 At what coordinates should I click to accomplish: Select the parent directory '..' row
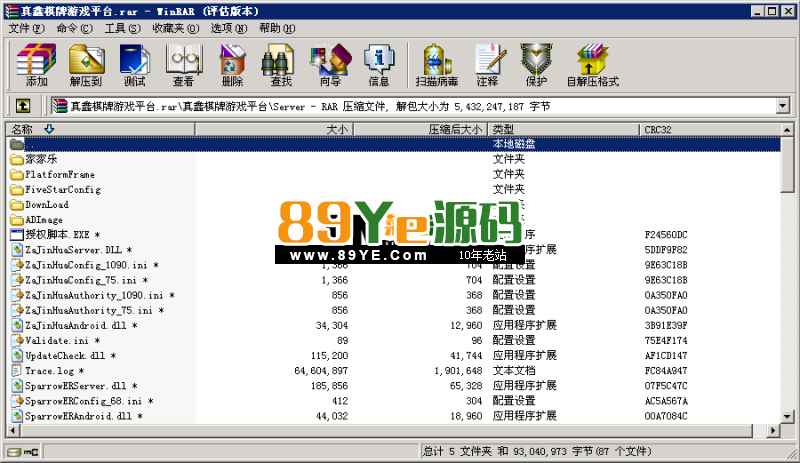coord(393,144)
